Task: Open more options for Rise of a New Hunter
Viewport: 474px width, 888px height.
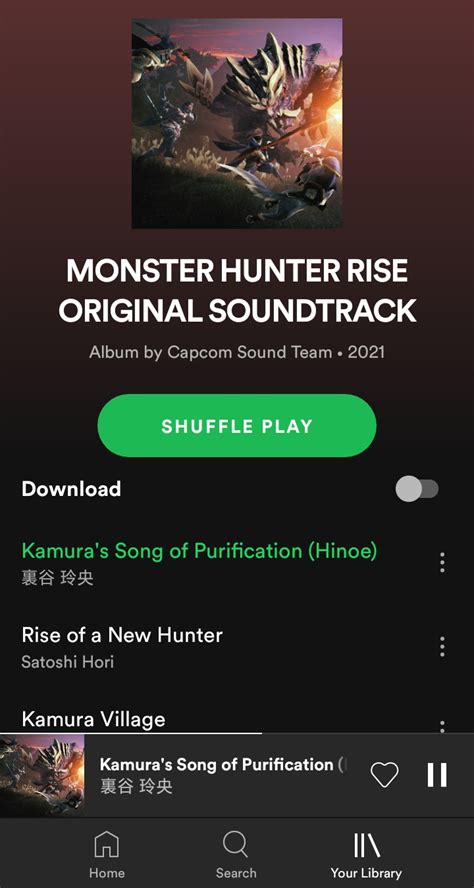Action: point(442,647)
